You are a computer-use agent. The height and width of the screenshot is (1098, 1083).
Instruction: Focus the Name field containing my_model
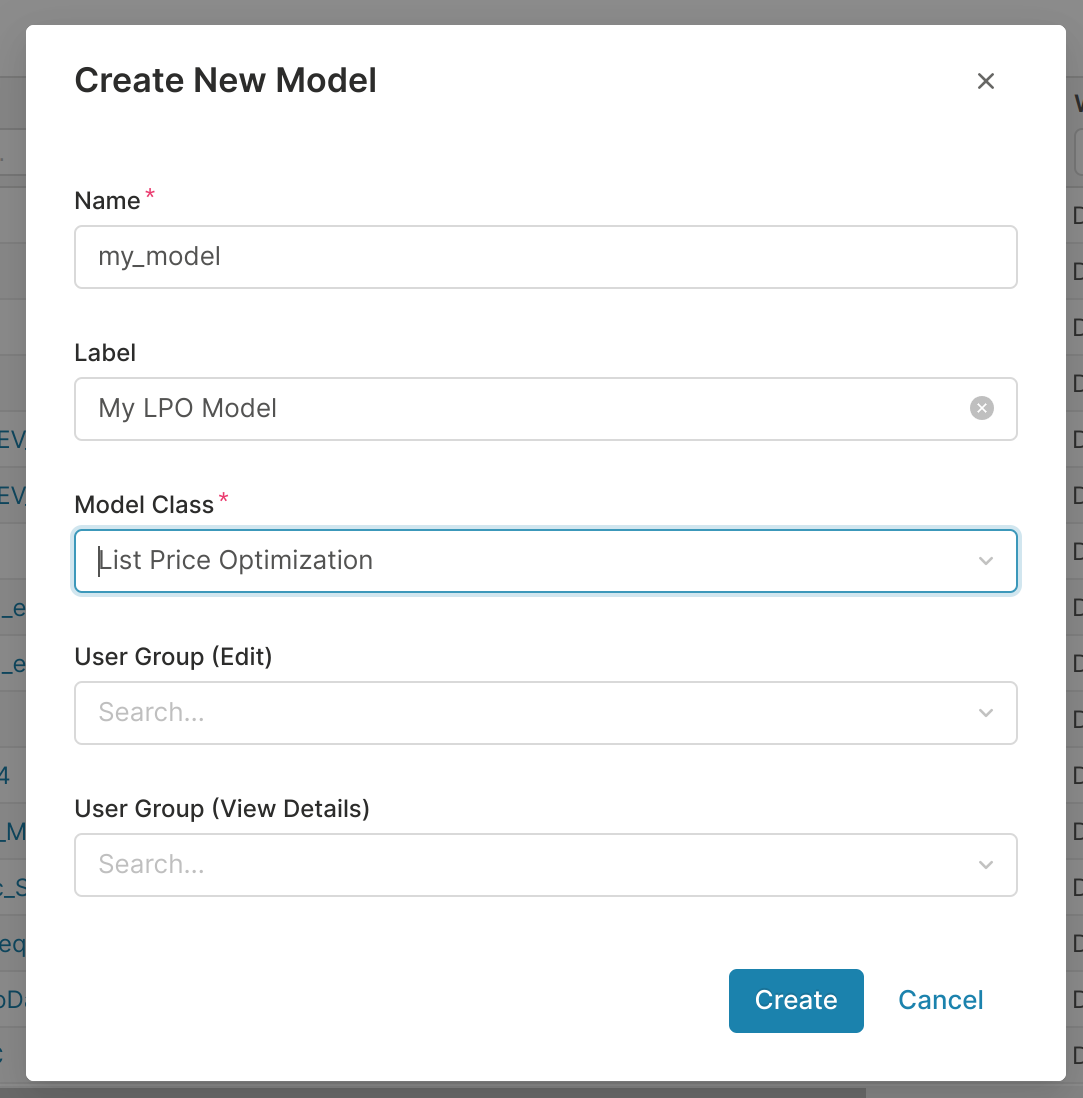[545, 257]
